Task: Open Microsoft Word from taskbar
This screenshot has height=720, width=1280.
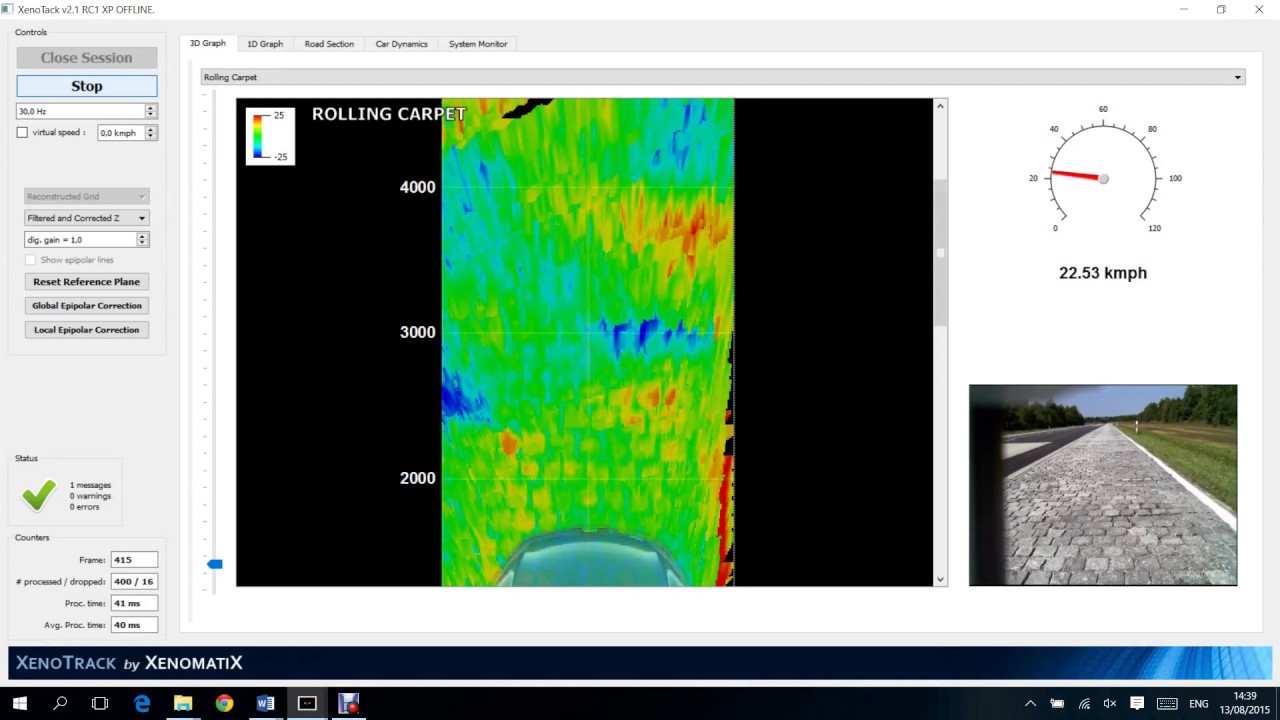Action: [265, 703]
